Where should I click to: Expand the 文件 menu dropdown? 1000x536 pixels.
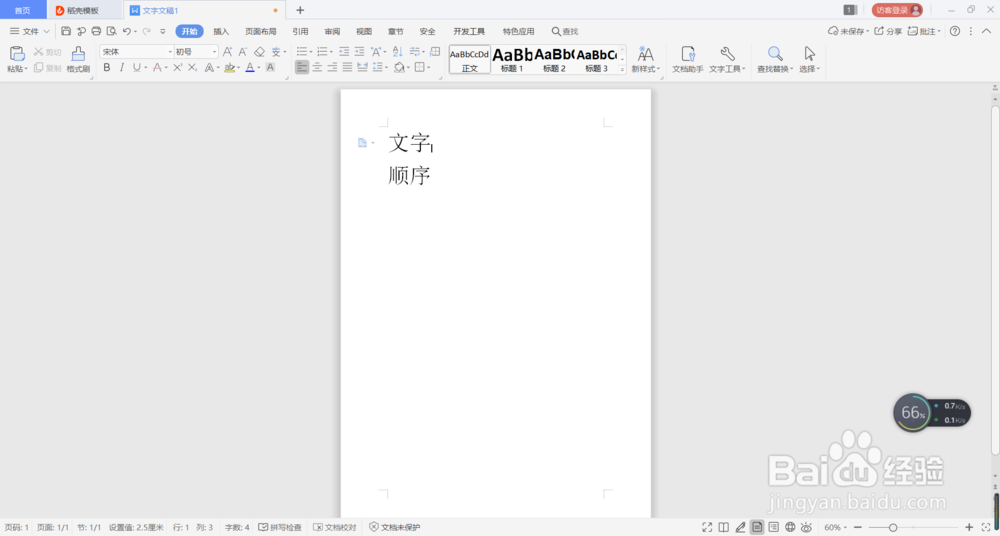tap(30, 31)
